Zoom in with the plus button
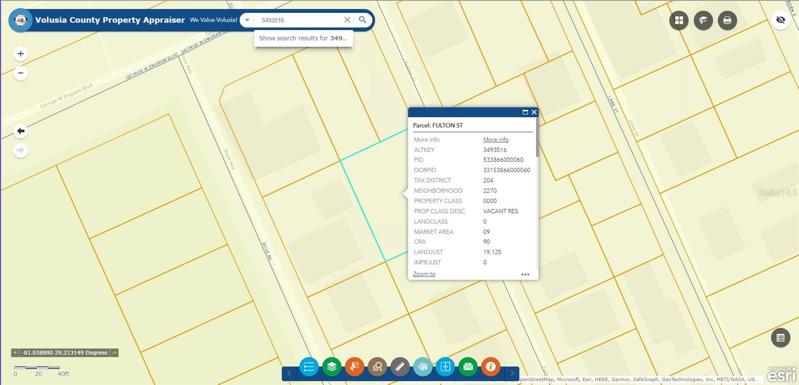 [x=20, y=54]
